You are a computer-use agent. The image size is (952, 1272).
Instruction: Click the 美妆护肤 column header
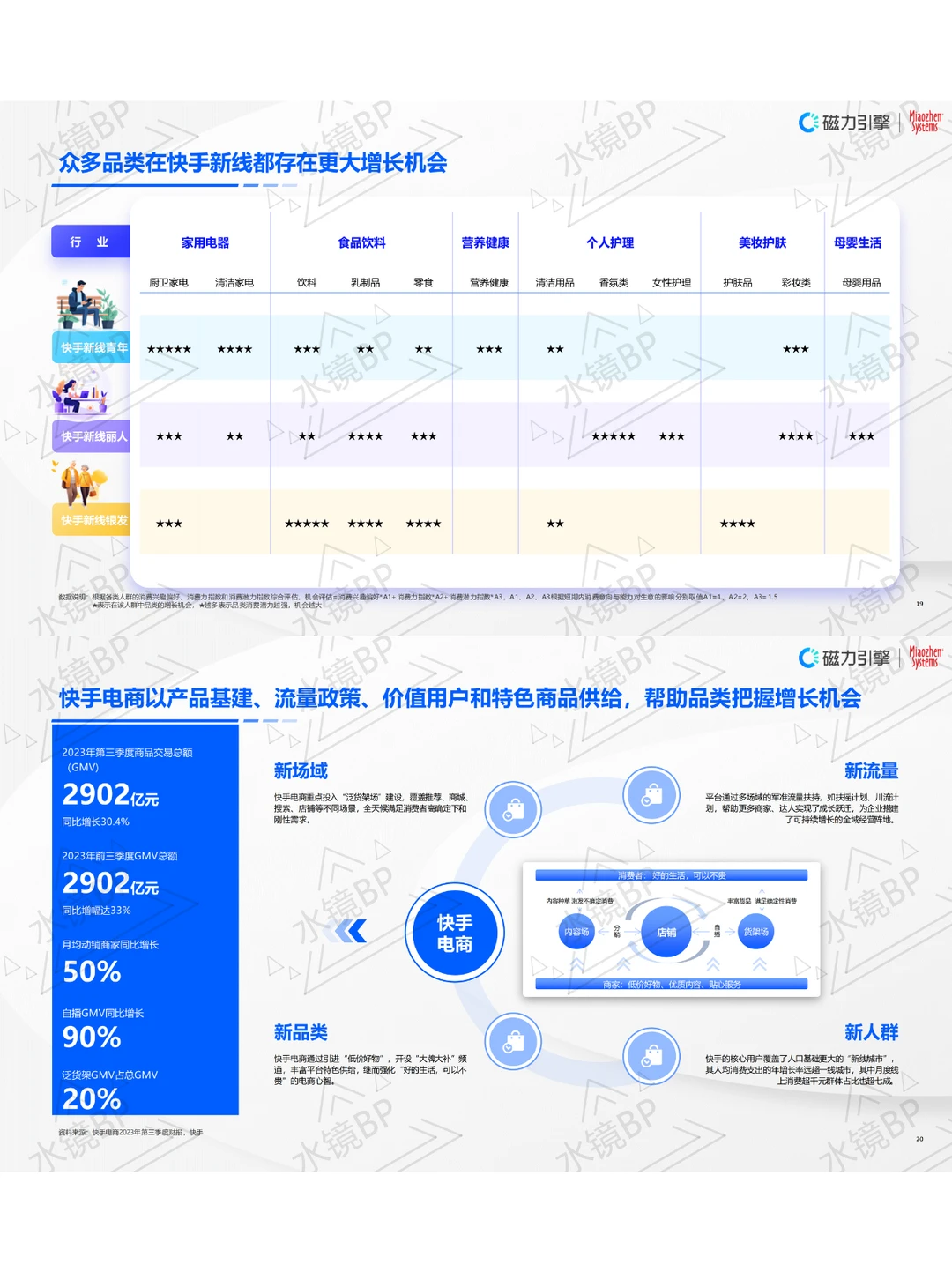pyautogui.click(x=762, y=242)
